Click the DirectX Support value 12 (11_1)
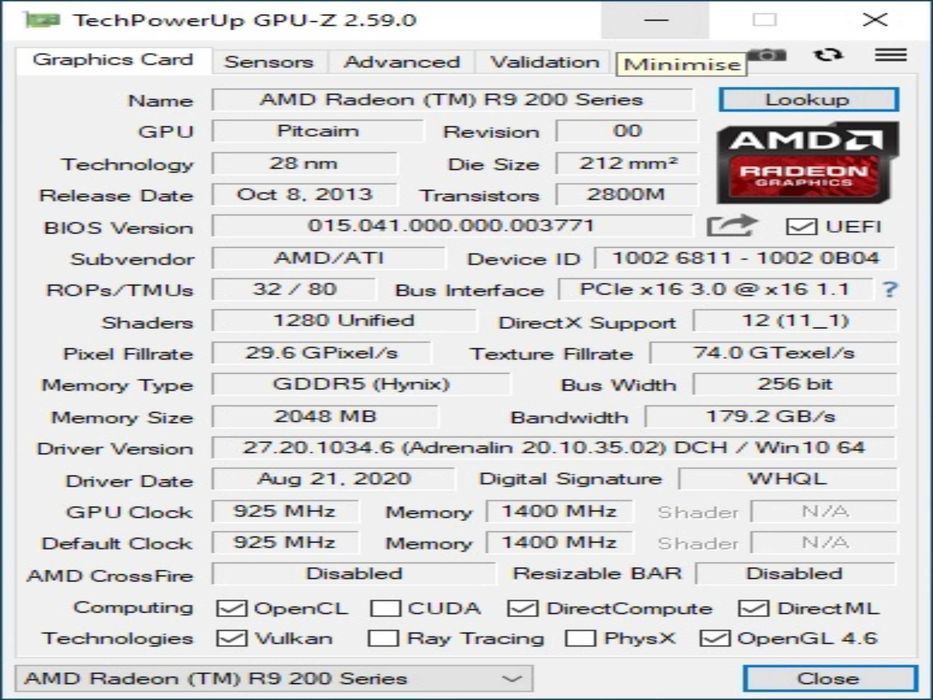 (x=795, y=321)
